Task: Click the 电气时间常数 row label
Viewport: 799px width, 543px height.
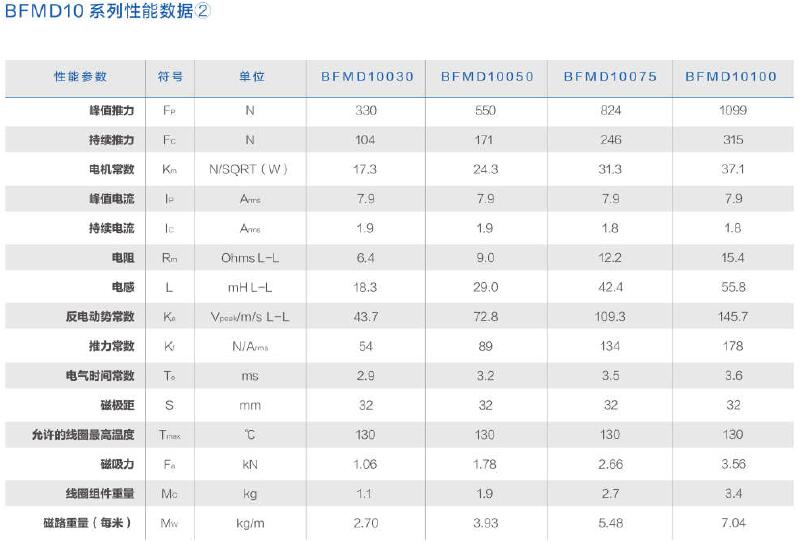Action: point(100,376)
